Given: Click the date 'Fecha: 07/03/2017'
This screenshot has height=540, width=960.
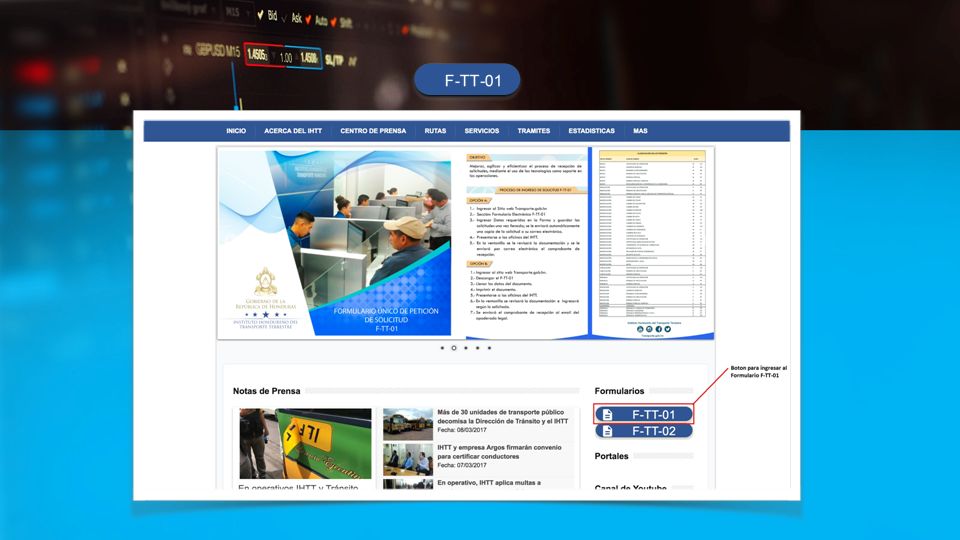Looking at the screenshot, I should point(462,465).
